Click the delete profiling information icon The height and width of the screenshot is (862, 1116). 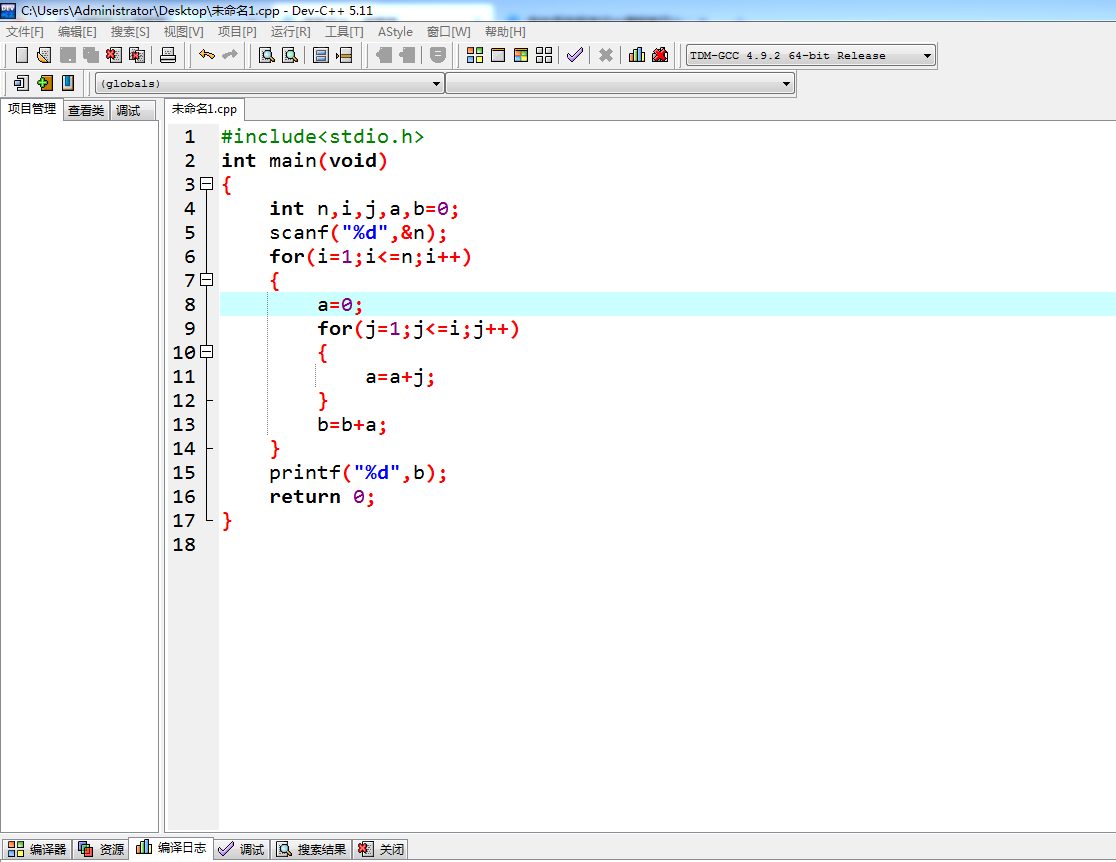pos(660,55)
